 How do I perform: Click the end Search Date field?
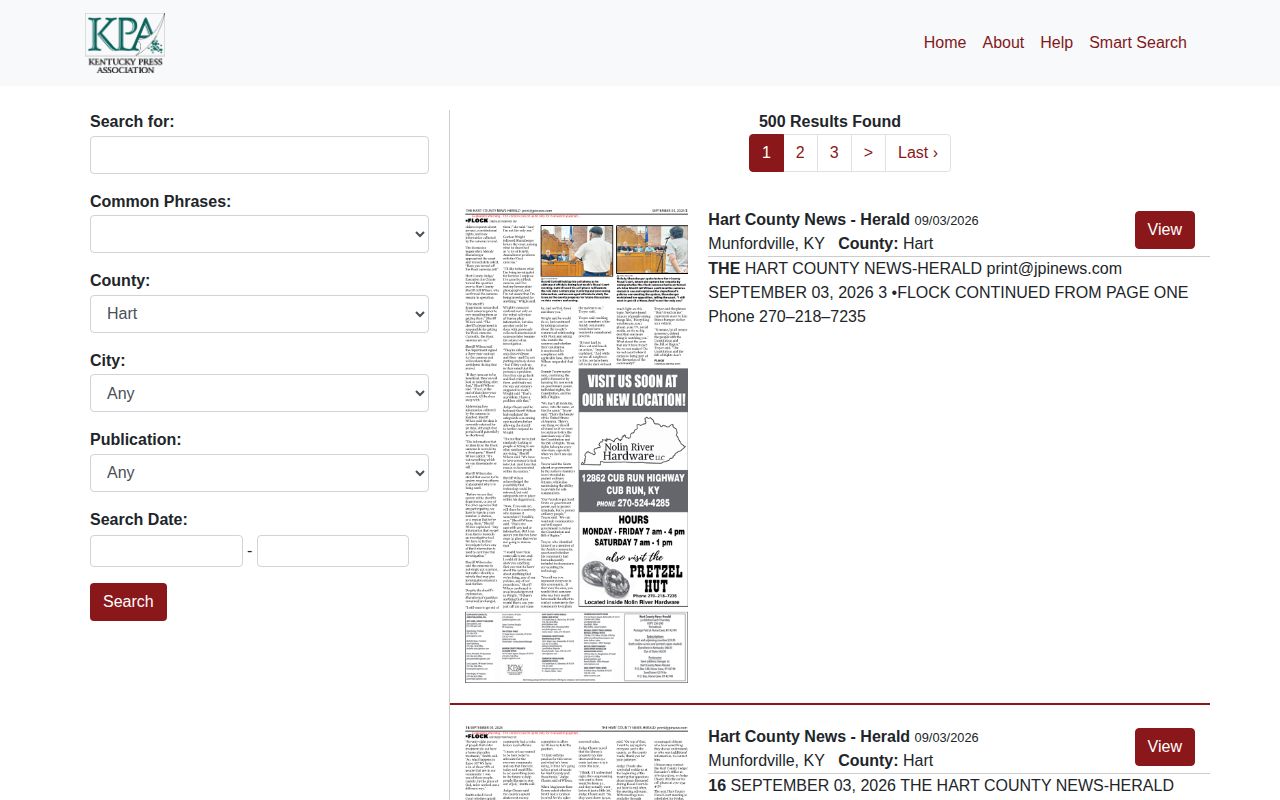333,551
